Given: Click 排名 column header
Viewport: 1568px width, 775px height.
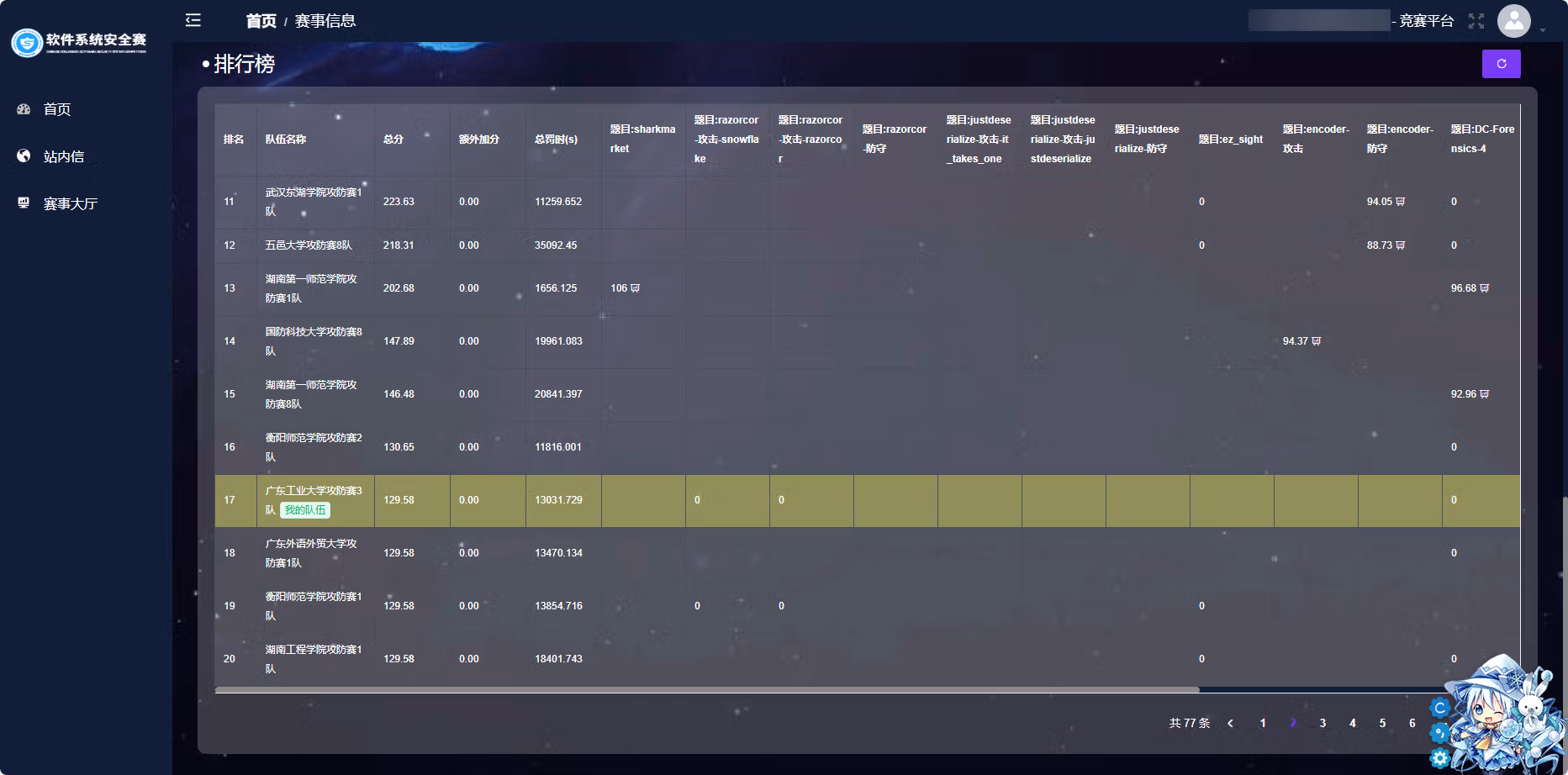Looking at the screenshot, I should (x=234, y=140).
